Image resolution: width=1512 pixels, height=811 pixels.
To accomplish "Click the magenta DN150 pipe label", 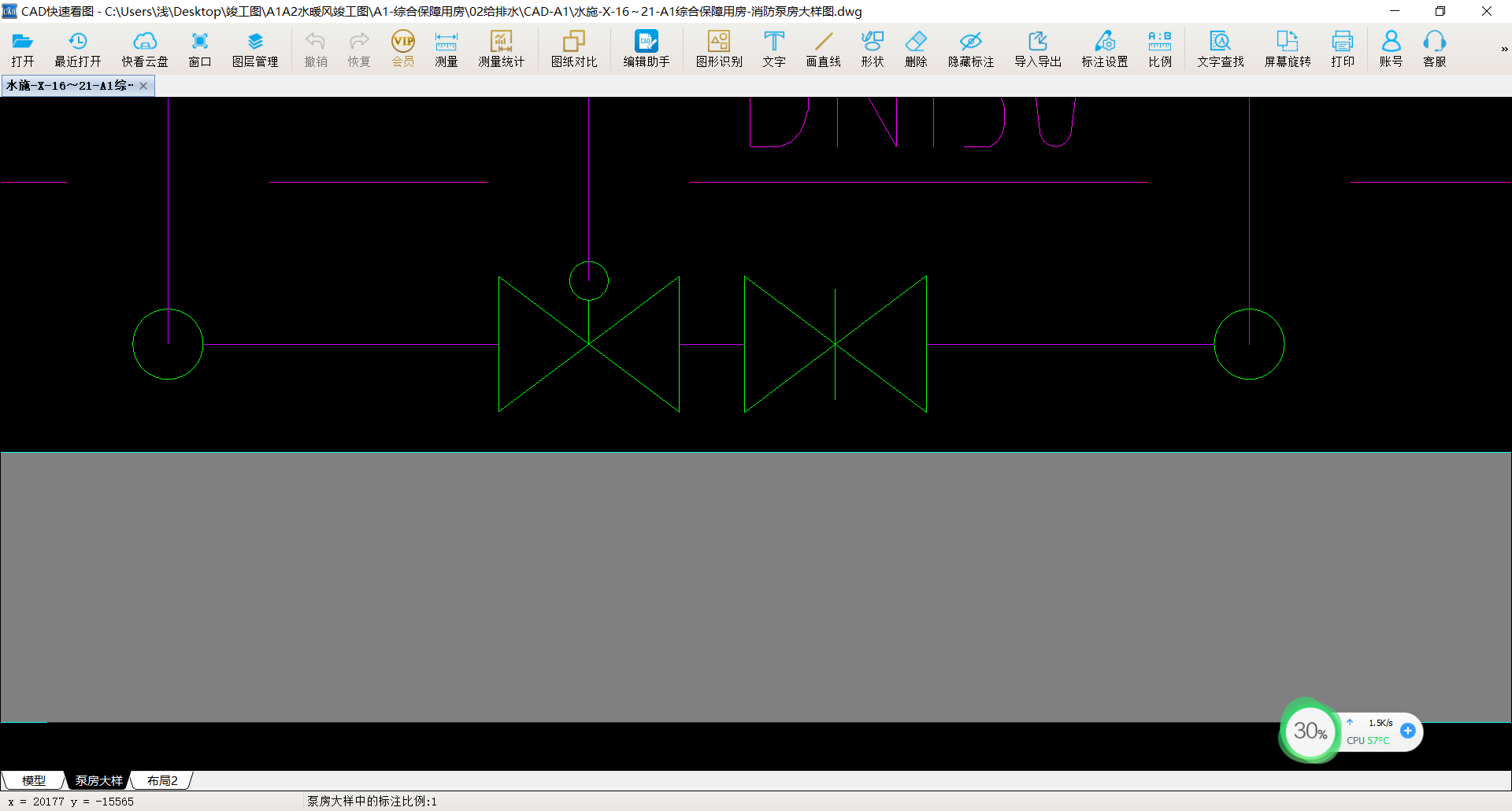I will (913, 123).
